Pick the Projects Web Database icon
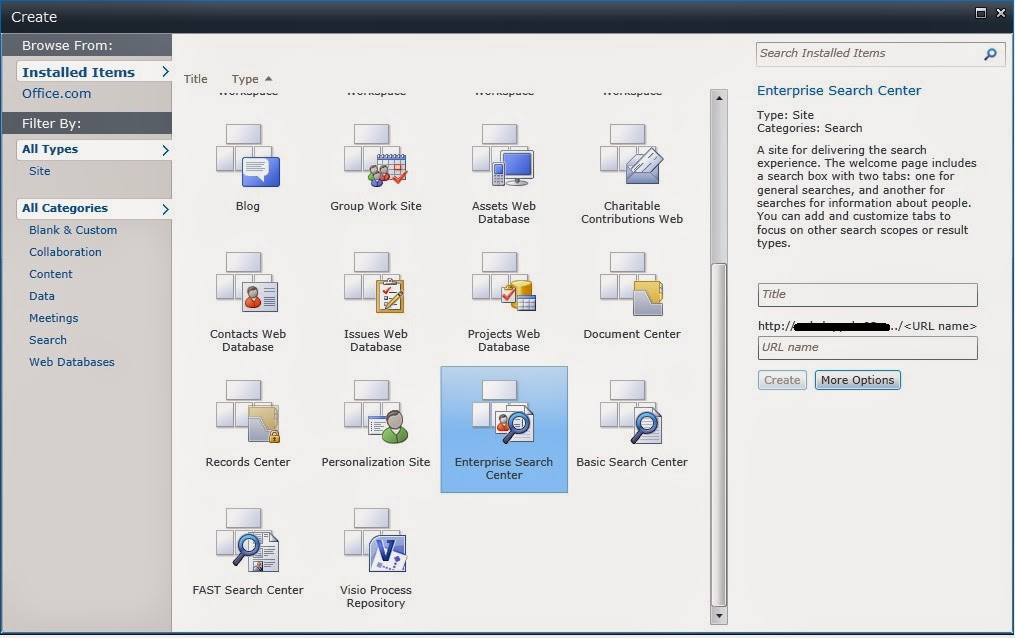The height and width of the screenshot is (638, 1015). point(504,283)
